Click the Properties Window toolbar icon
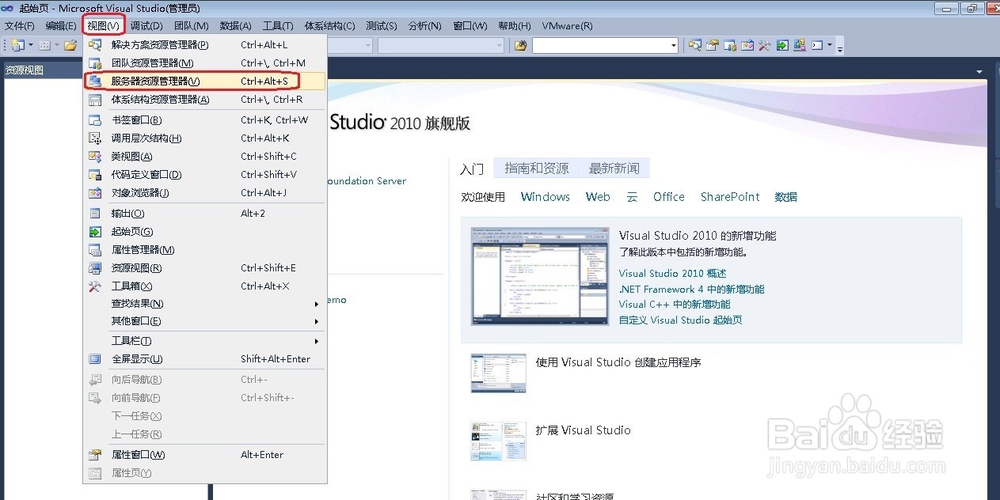This screenshot has height=500, width=1000. (712, 45)
